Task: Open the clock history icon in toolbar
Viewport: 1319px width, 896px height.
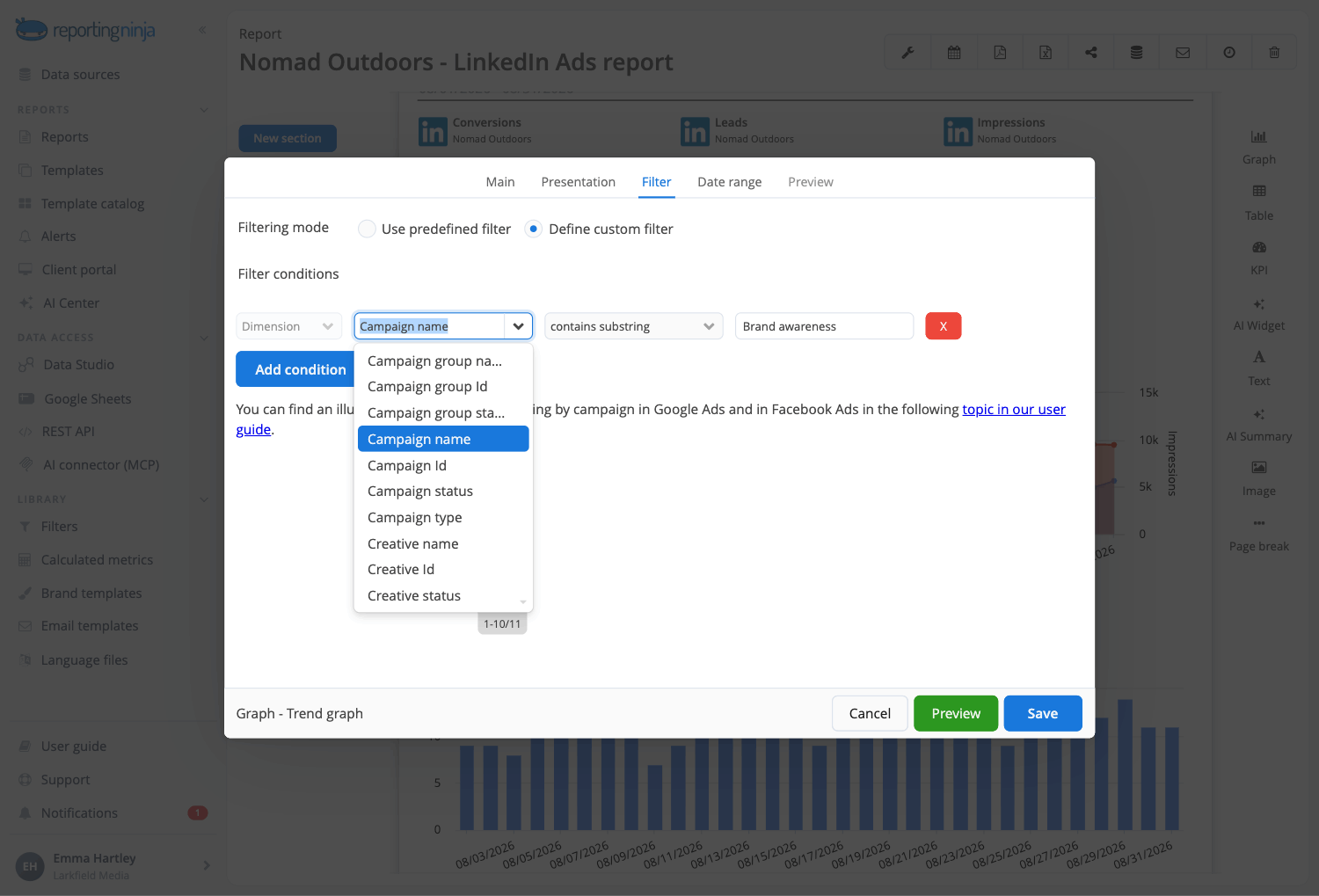Action: [x=1229, y=53]
